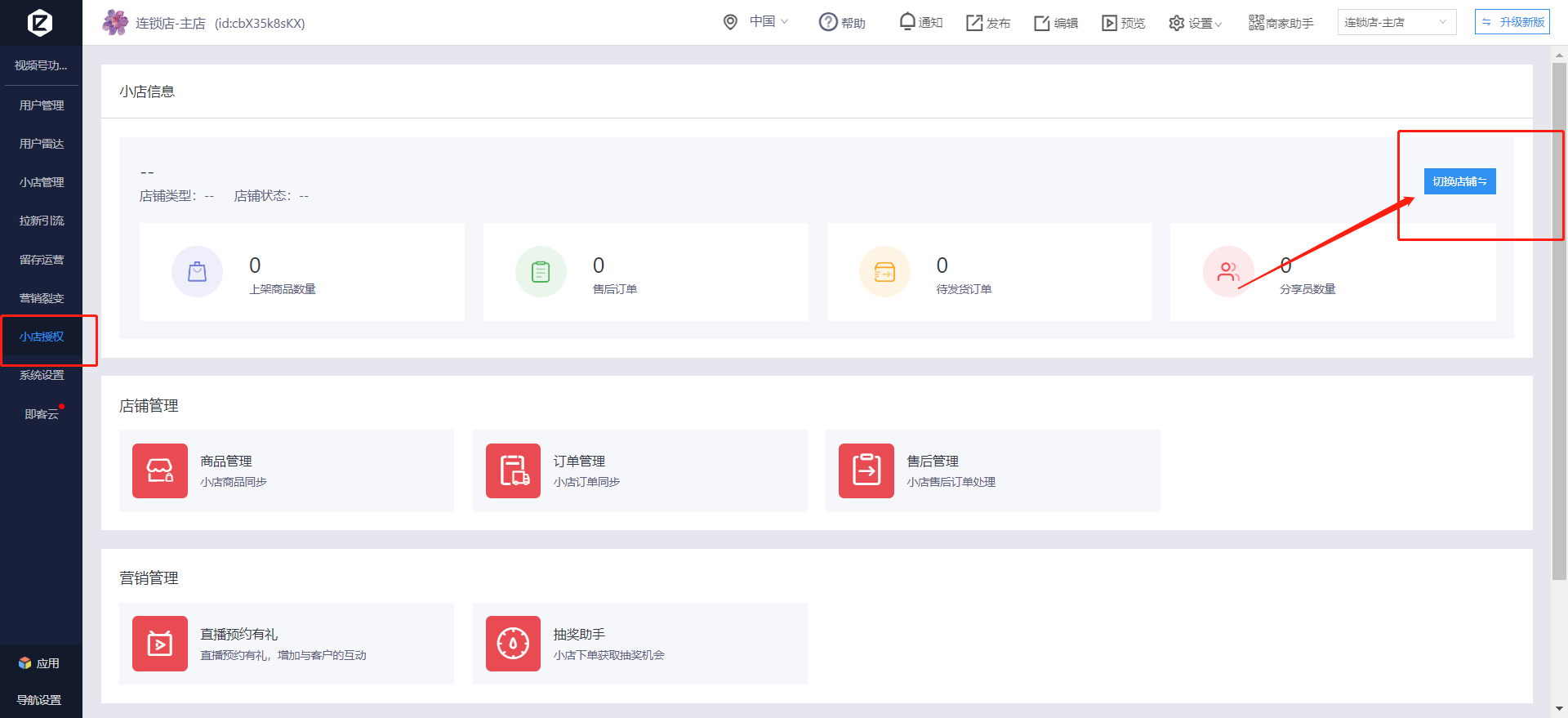Click the 编辑 edit icon
The width and height of the screenshot is (1568, 718).
1042,23
